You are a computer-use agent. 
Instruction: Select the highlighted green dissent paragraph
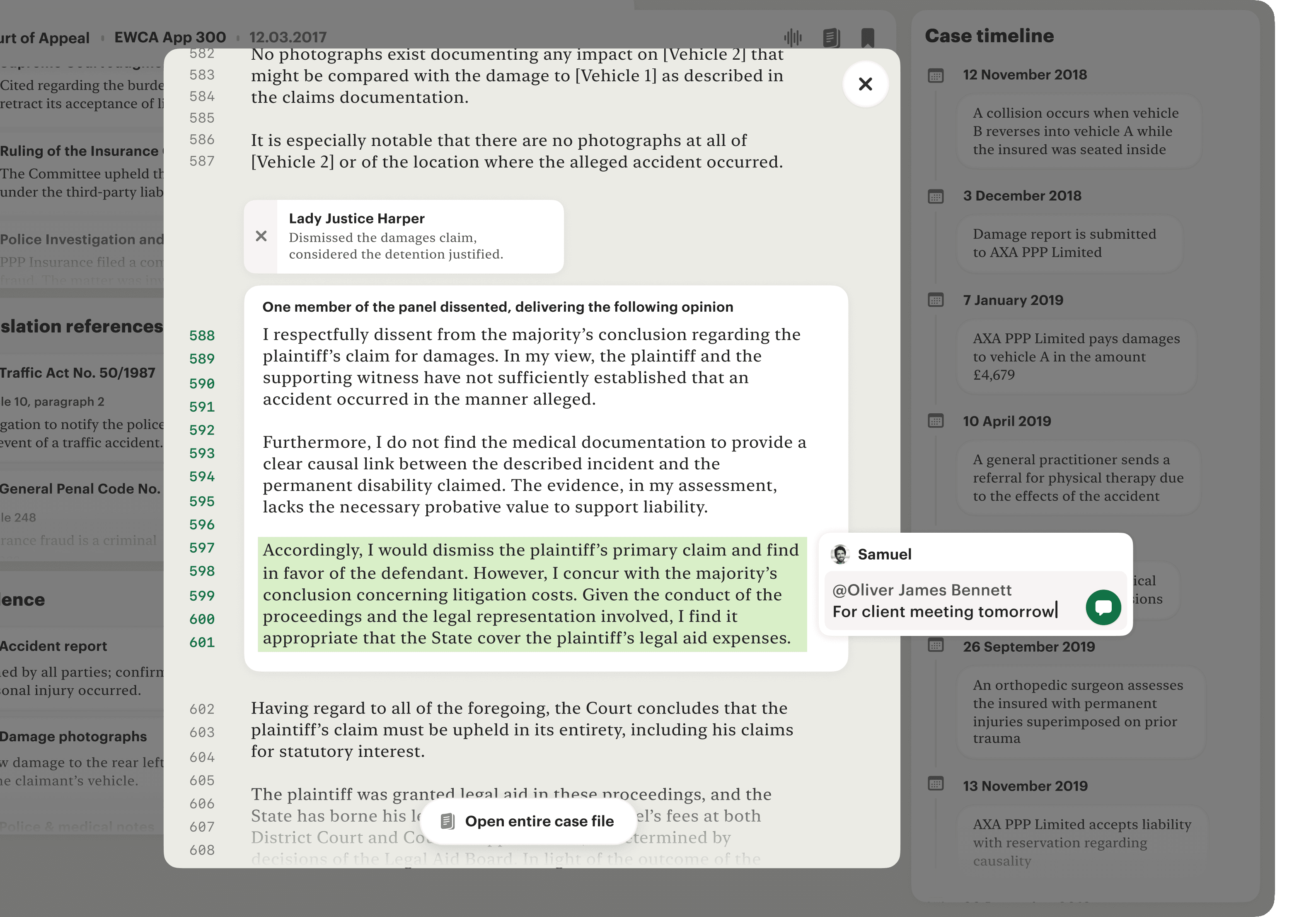tap(531, 594)
